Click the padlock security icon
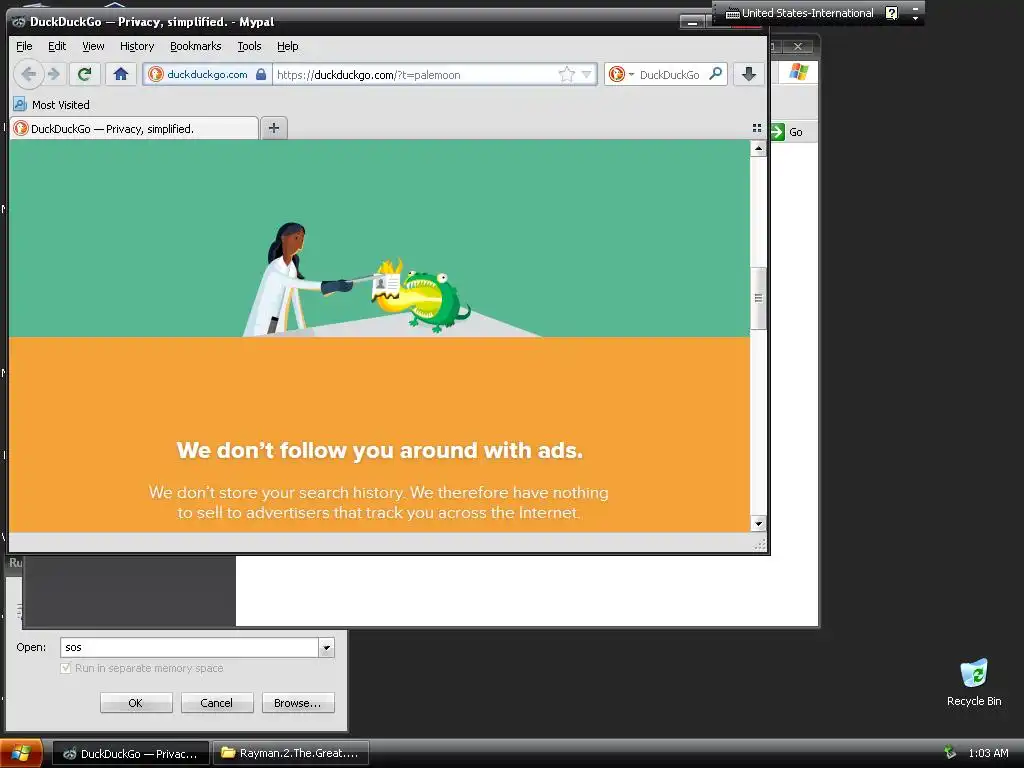 point(261,74)
